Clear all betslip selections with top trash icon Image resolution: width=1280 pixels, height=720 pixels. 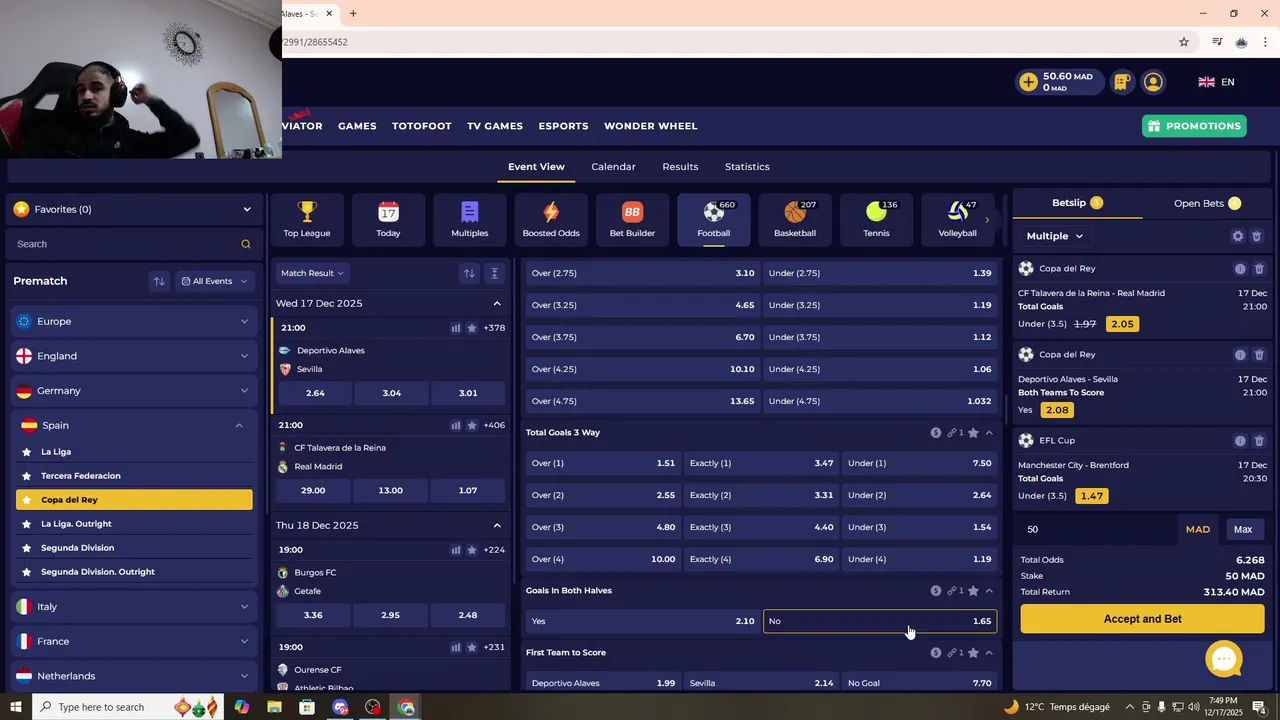(x=1257, y=236)
